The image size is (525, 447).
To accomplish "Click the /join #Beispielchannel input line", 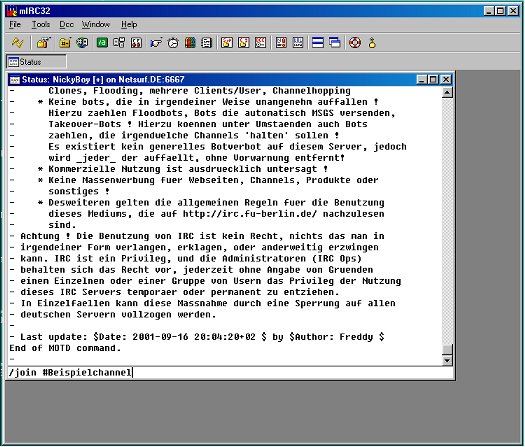I will point(230,372).
